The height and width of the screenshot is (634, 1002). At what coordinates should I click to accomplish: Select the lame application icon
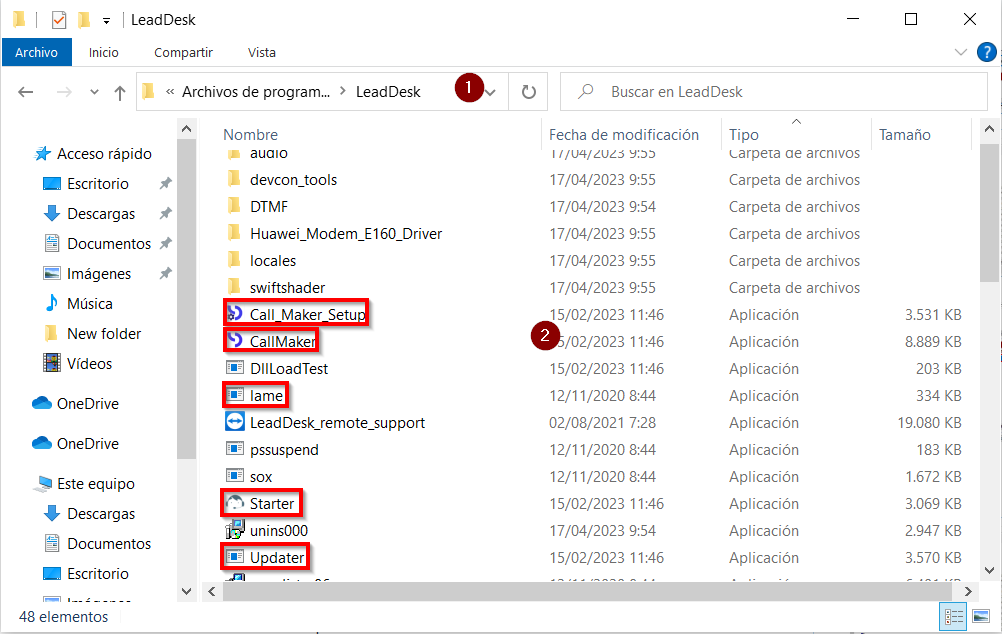tap(235, 395)
